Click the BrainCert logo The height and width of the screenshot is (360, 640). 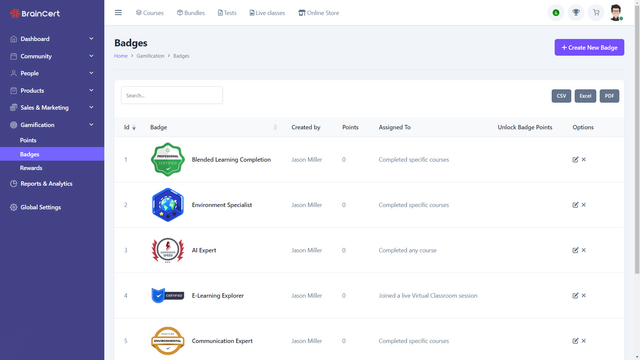click(35, 13)
